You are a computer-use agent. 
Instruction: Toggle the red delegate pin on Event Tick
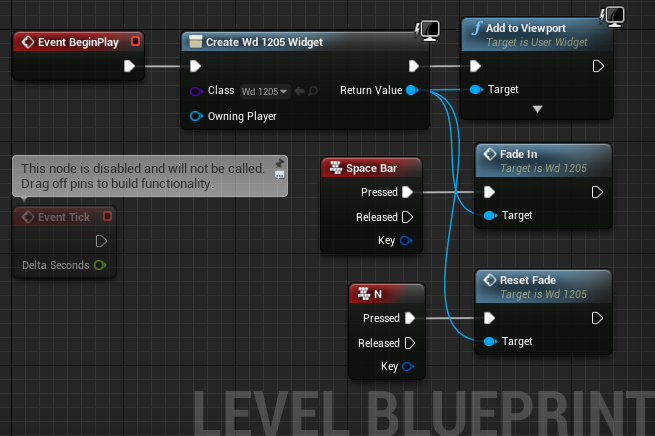[107, 216]
